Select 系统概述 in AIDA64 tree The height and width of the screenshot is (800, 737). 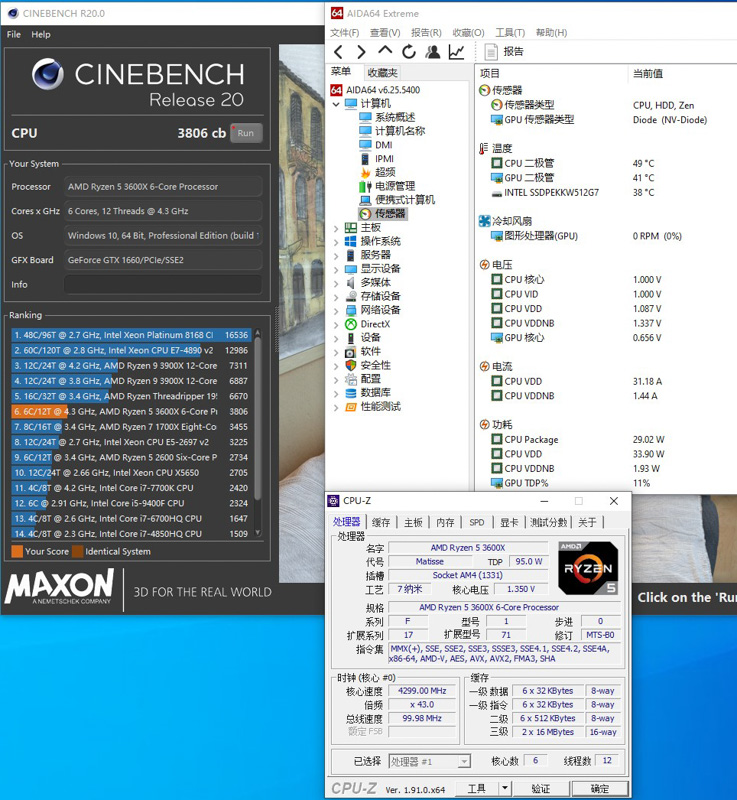[x=395, y=117]
